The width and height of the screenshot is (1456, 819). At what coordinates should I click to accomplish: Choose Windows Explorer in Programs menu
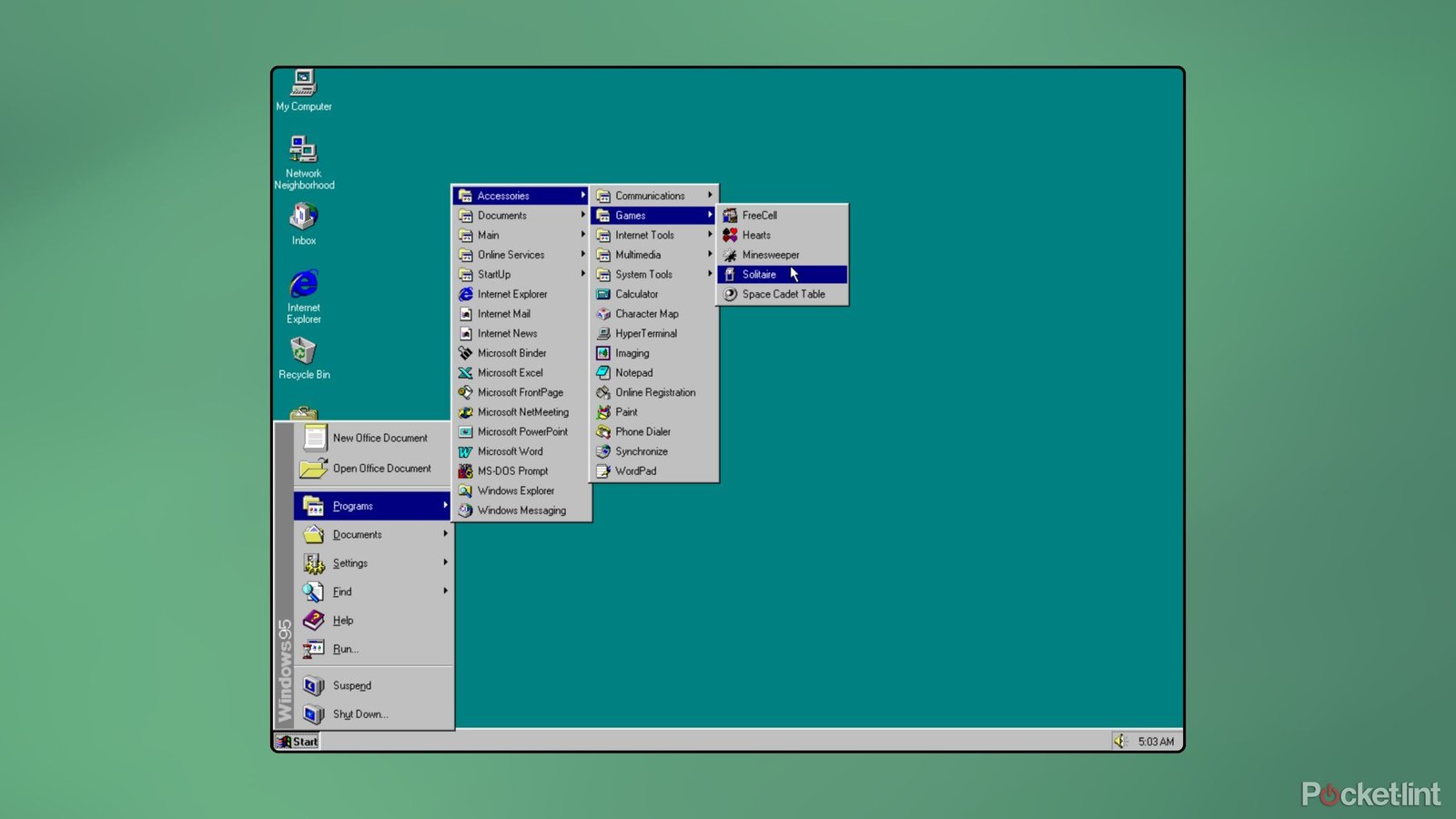[x=521, y=490]
